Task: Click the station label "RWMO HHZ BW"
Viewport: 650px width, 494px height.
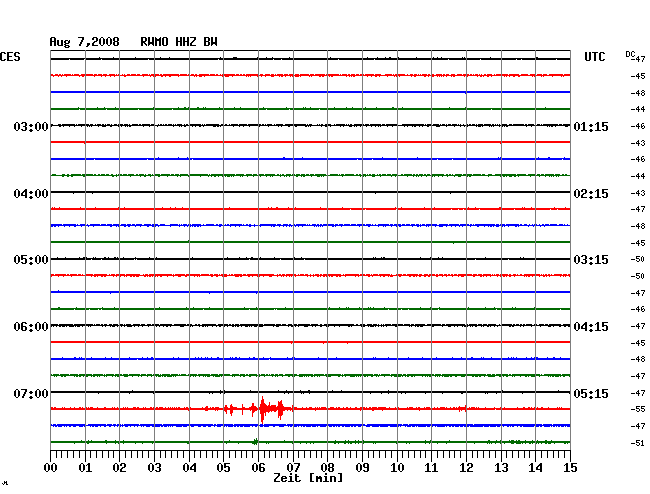Action: point(179,42)
